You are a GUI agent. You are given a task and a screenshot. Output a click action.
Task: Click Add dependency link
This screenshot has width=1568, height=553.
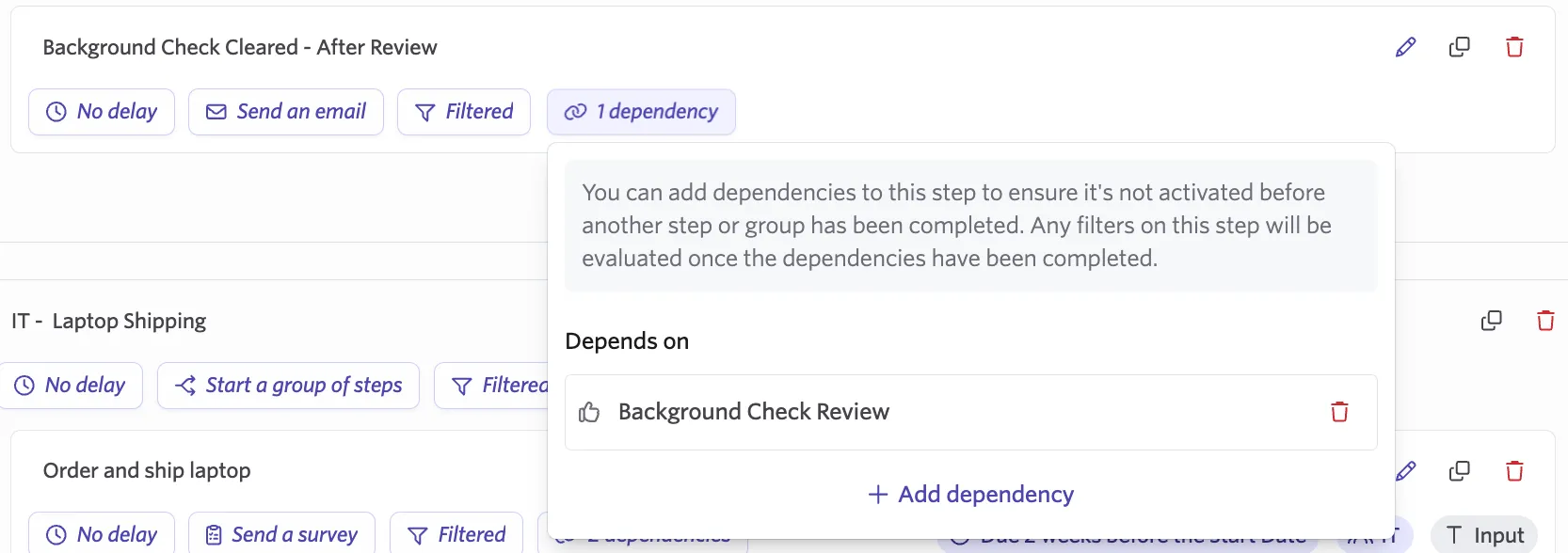971,495
